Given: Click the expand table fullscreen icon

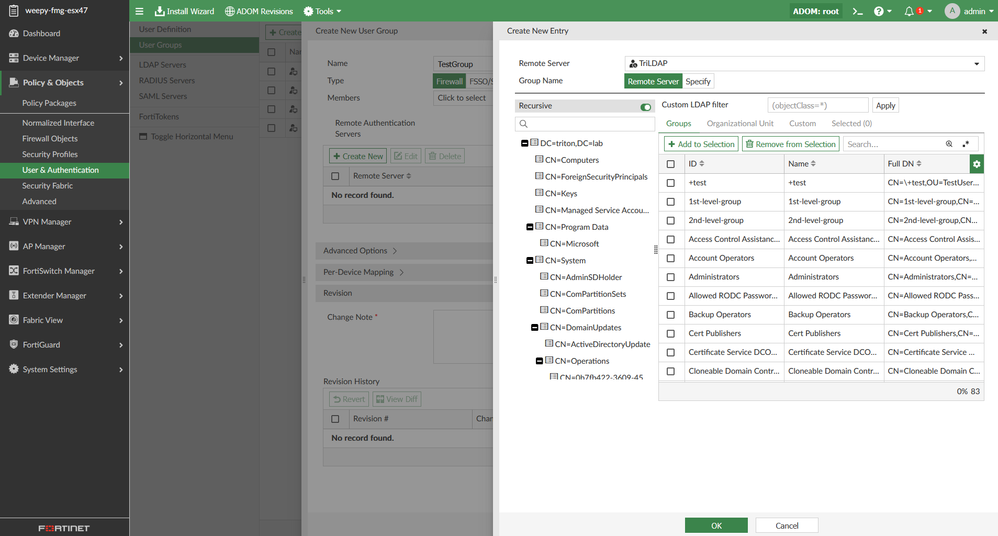Looking at the screenshot, I should [966, 144].
